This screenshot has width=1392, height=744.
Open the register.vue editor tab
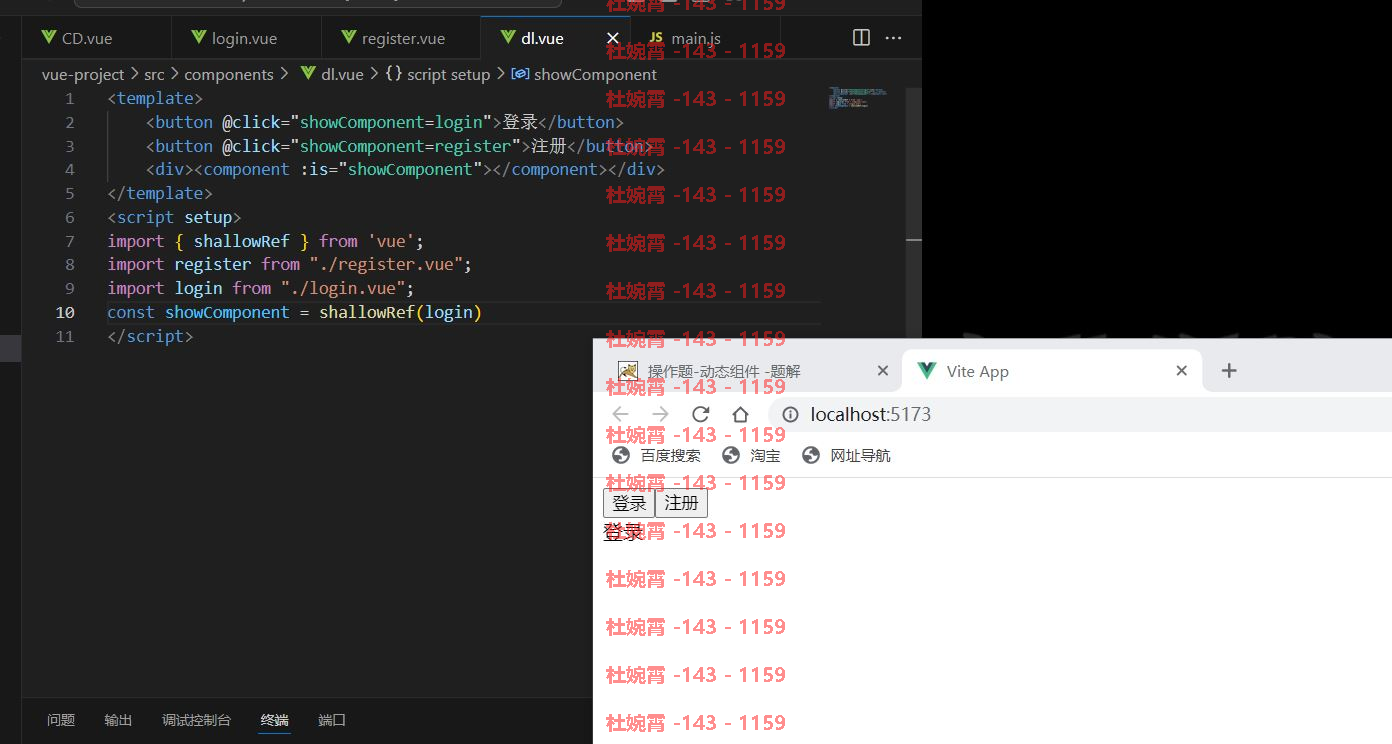coord(400,38)
